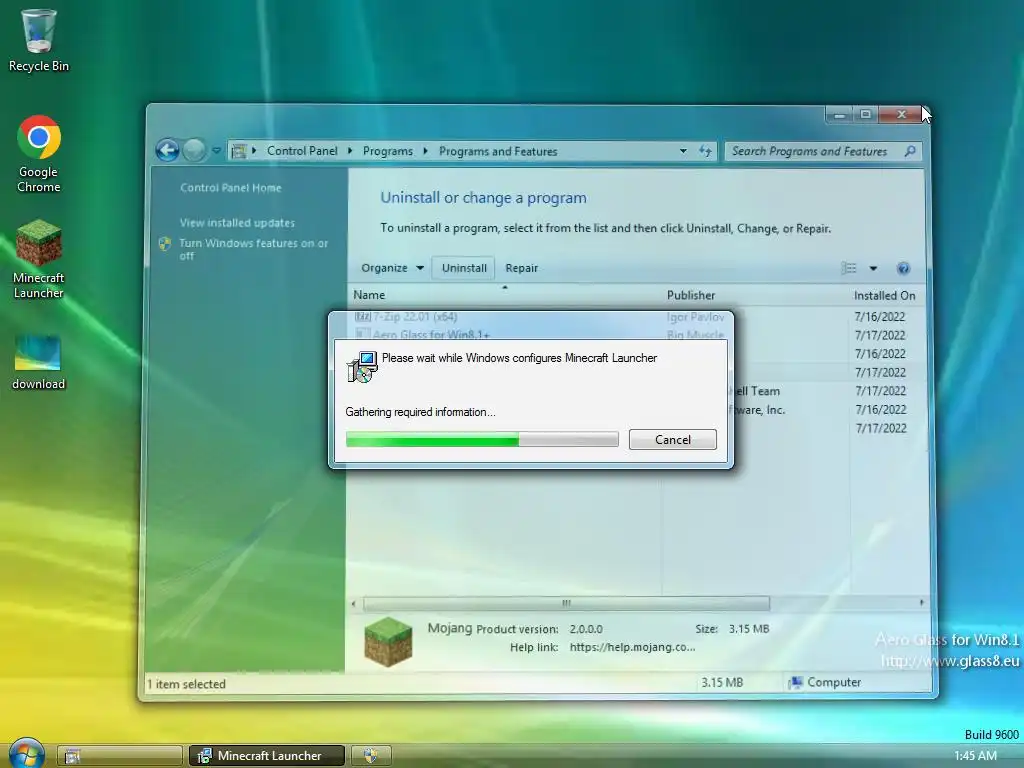Switch to the Control Panel taskbar button
Screen dimensions: 1024x768
click(x=119, y=756)
